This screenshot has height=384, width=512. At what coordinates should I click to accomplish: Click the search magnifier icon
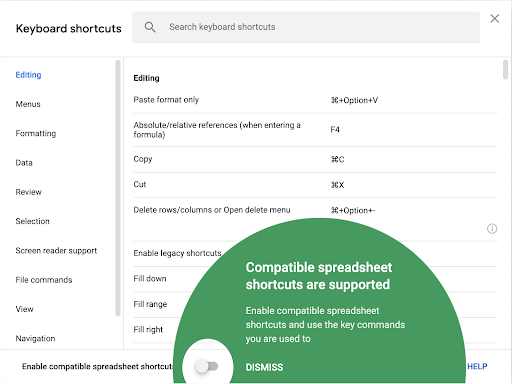[x=150, y=27]
